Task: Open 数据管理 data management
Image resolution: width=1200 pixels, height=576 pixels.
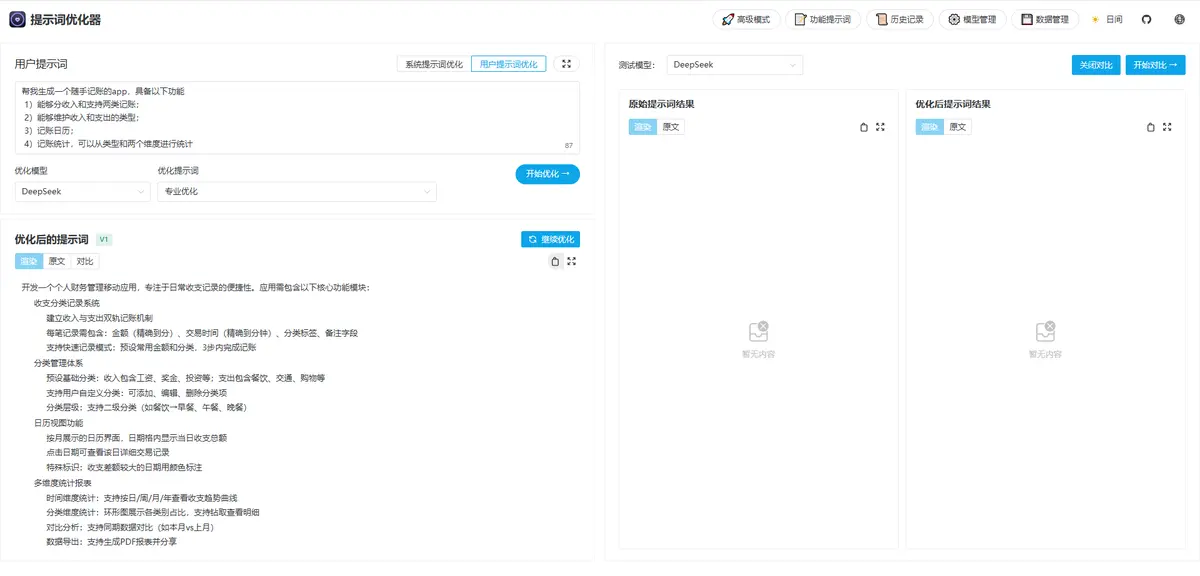Action: (x=1045, y=19)
